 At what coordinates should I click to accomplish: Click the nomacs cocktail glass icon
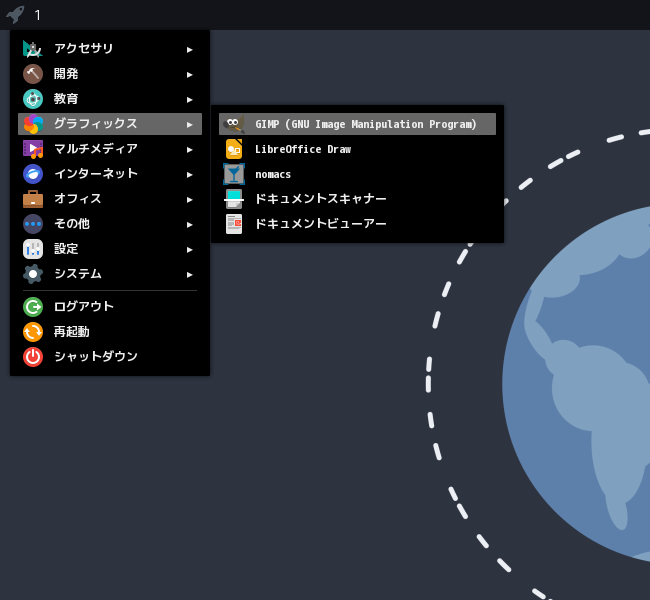(234, 174)
